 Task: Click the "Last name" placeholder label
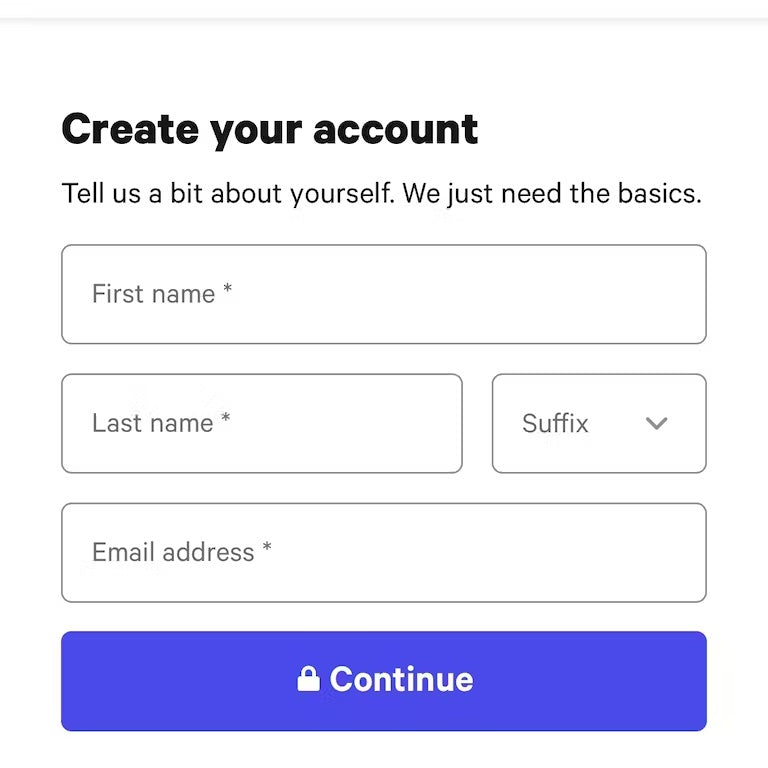(x=152, y=423)
